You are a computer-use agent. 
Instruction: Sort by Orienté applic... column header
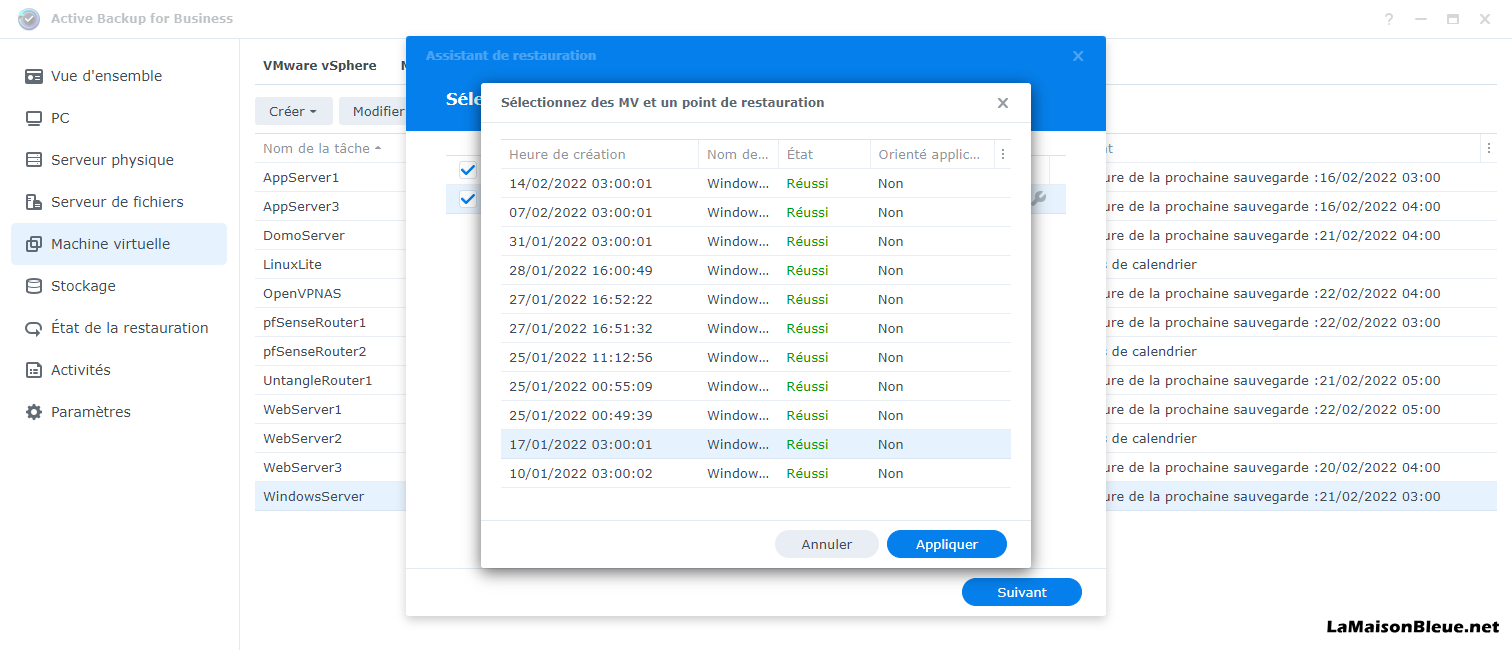click(x=932, y=154)
